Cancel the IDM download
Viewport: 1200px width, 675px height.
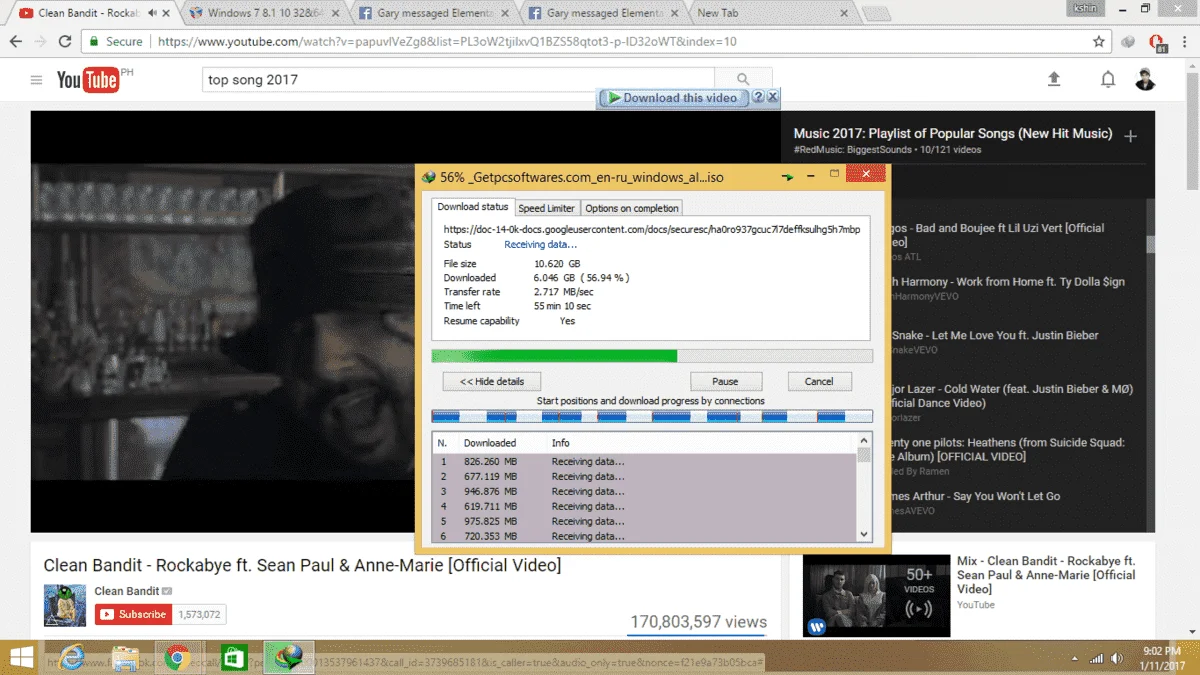(819, 381)
